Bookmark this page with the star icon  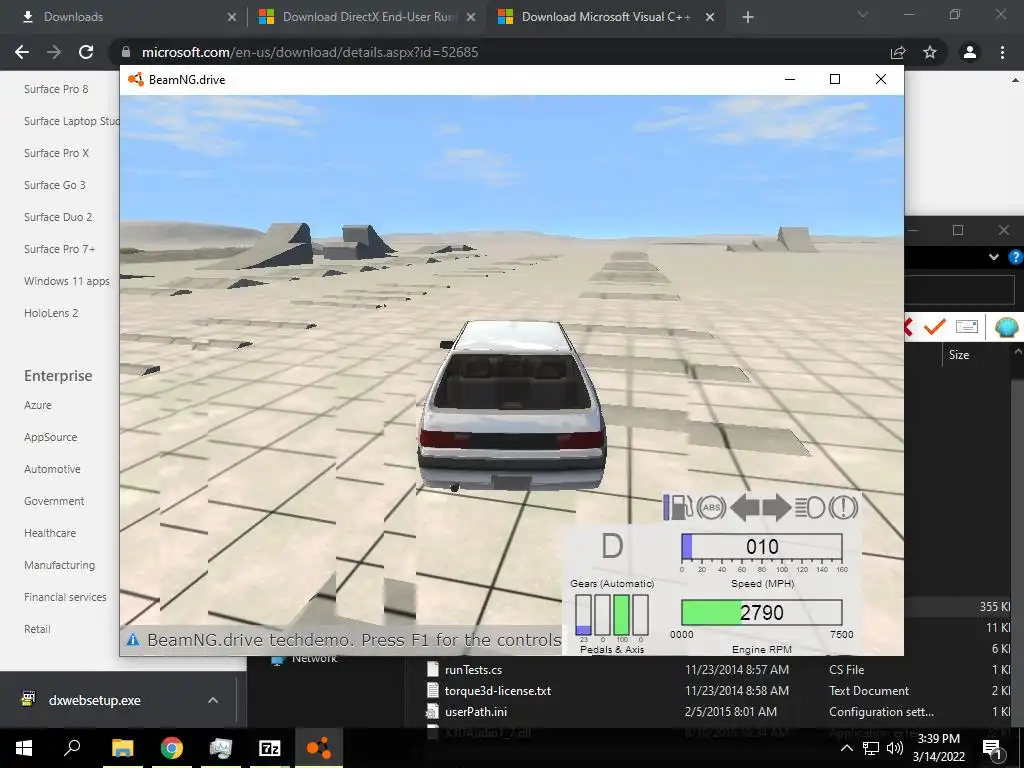(930, 52)
